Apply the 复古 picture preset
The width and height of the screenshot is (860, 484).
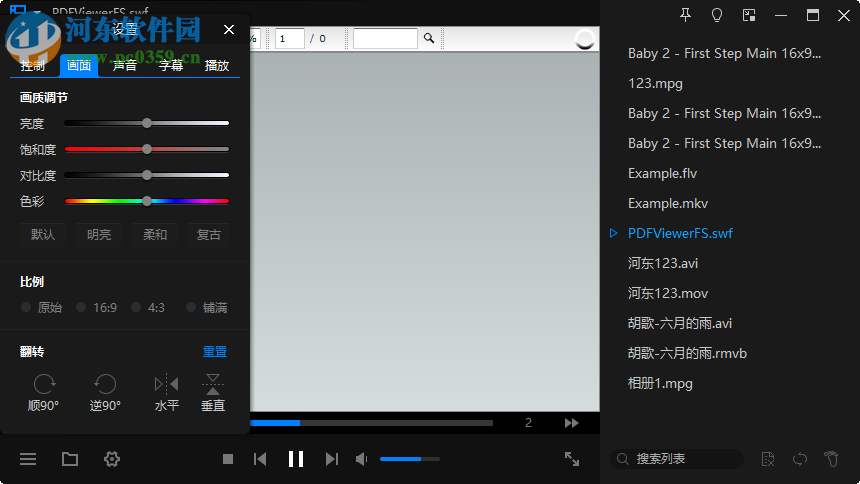(x=208, y=235)
